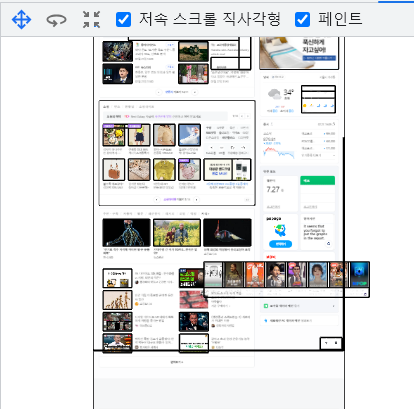This screenshot has height=409, width=414.
Task: Click the small layer box at bottom-right corner
Action: click(x=331, y=343)
